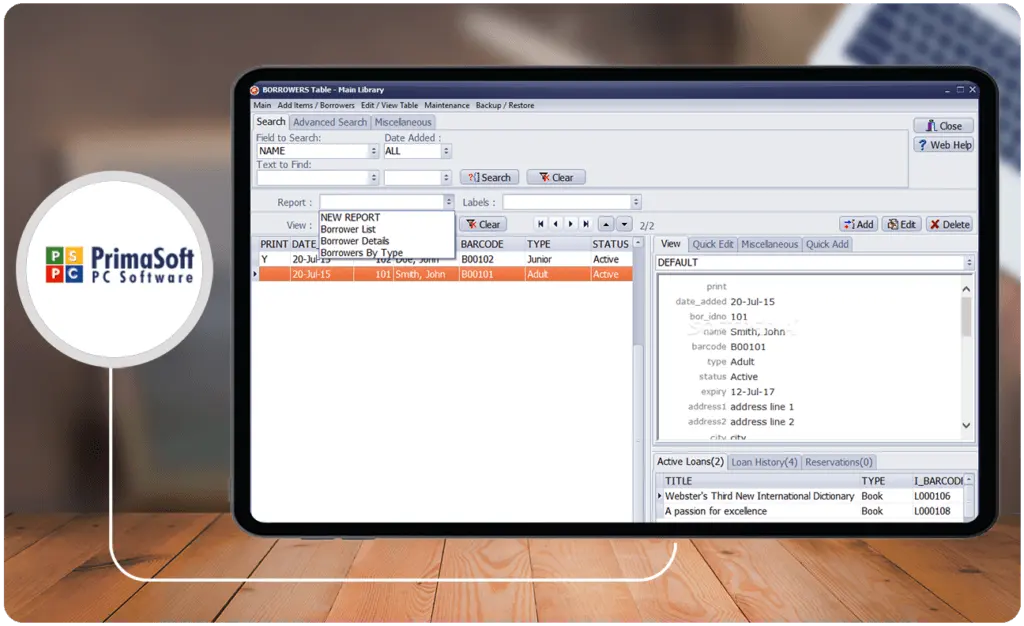The width and height of the screenshot is (1024, 626).
Task: Click the app icon in the title bar
Action: [x=255, y=90]
